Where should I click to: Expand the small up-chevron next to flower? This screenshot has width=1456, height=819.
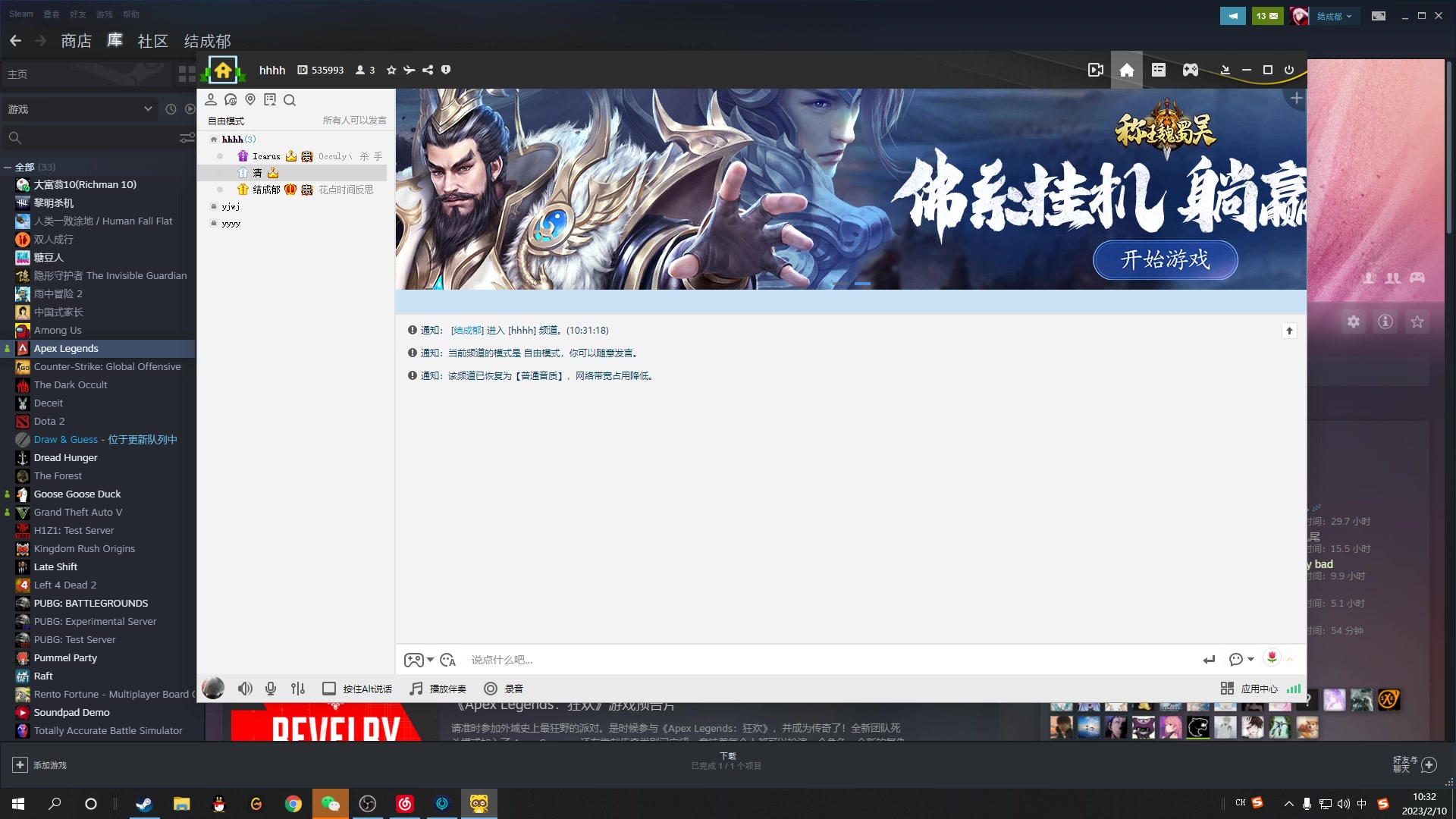(x=1290, y=660)
